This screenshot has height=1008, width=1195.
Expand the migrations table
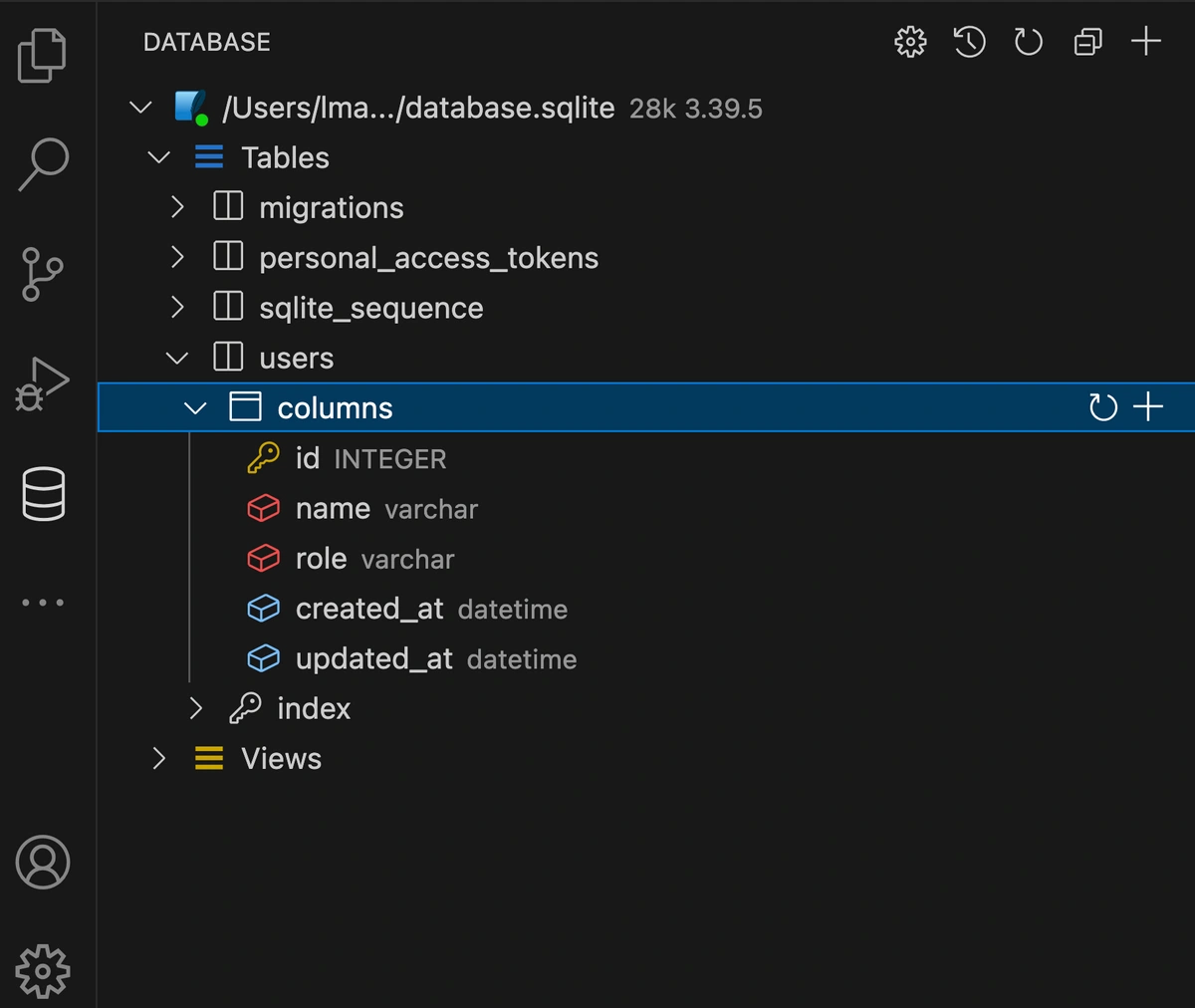(x=178, y=207)
